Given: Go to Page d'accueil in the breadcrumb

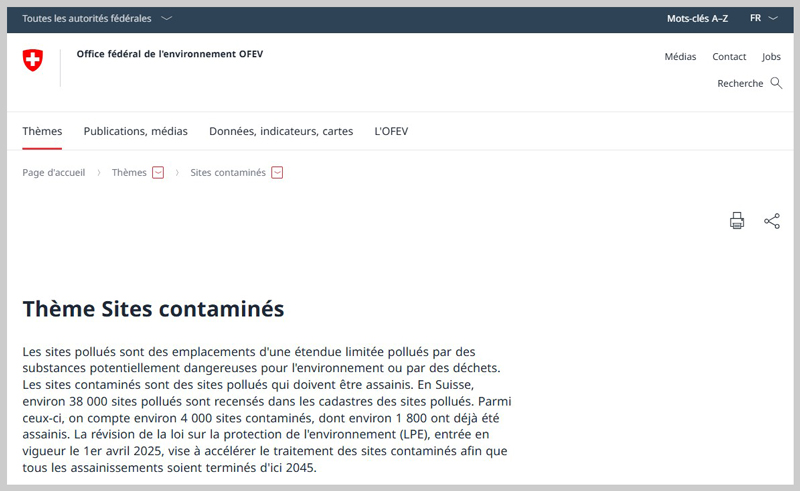Looking at the screenshot, I should [x=54, y=172].
